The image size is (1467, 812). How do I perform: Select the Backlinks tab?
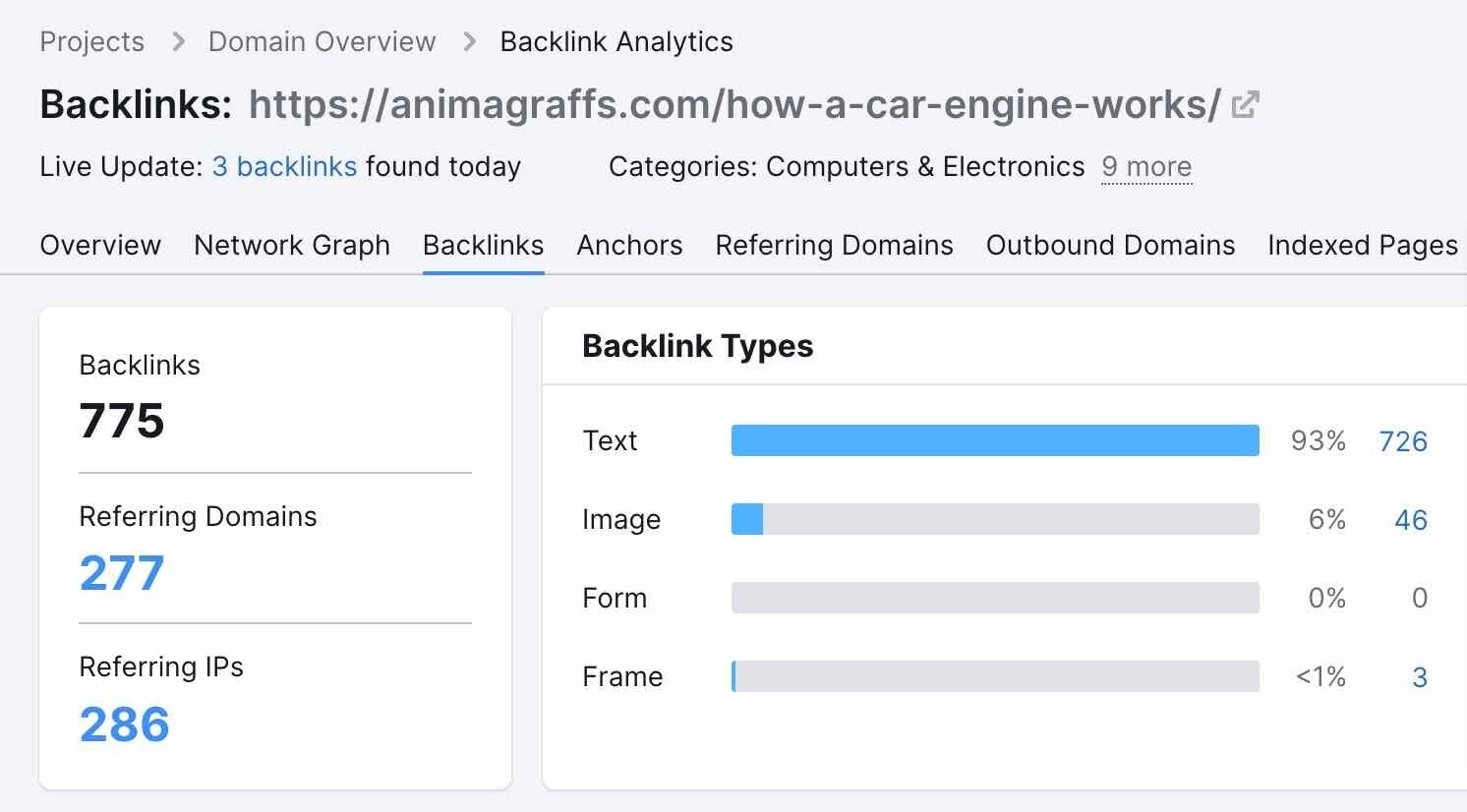pyautogui.click(x=483, y=245)
